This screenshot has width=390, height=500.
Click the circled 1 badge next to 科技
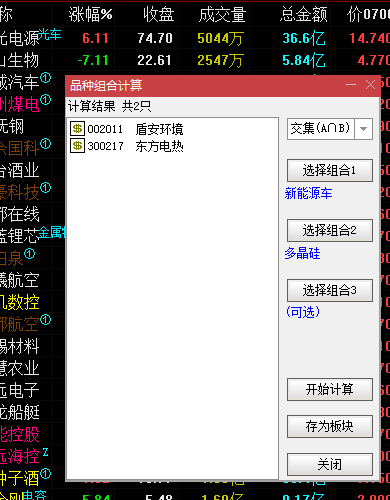click(x=45, y=188)
